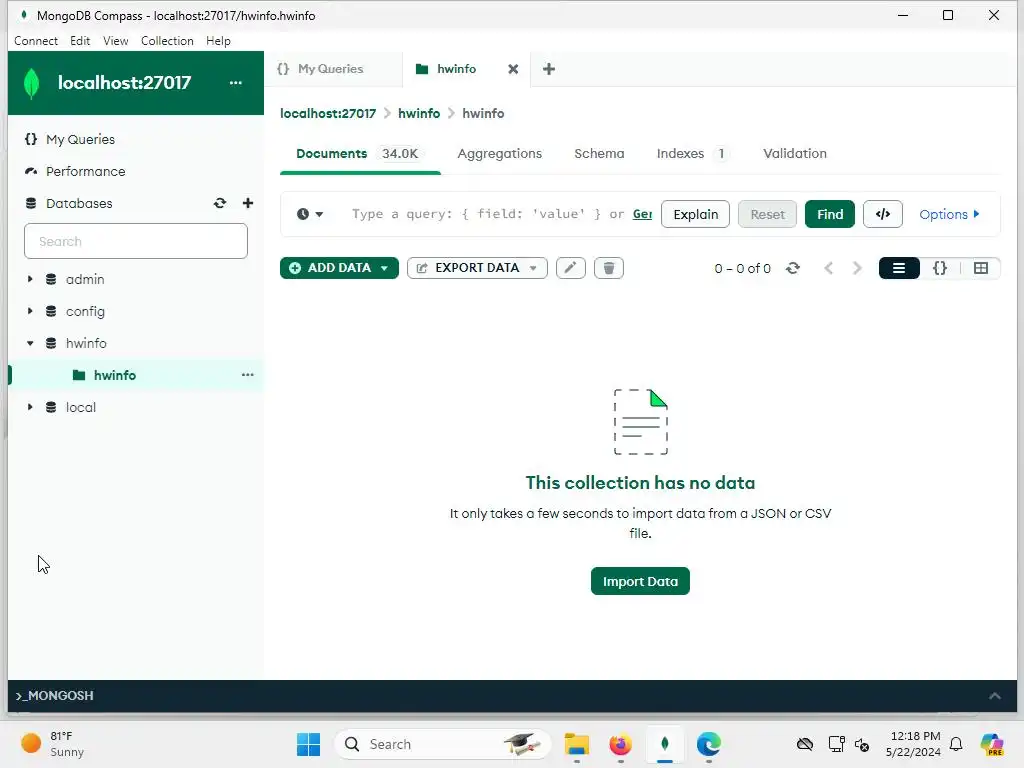Image resolution: width=1024 pixels, height=768 pixels.
Task: Open the ADD DATA dropdown
Action: tap(339, 268)
